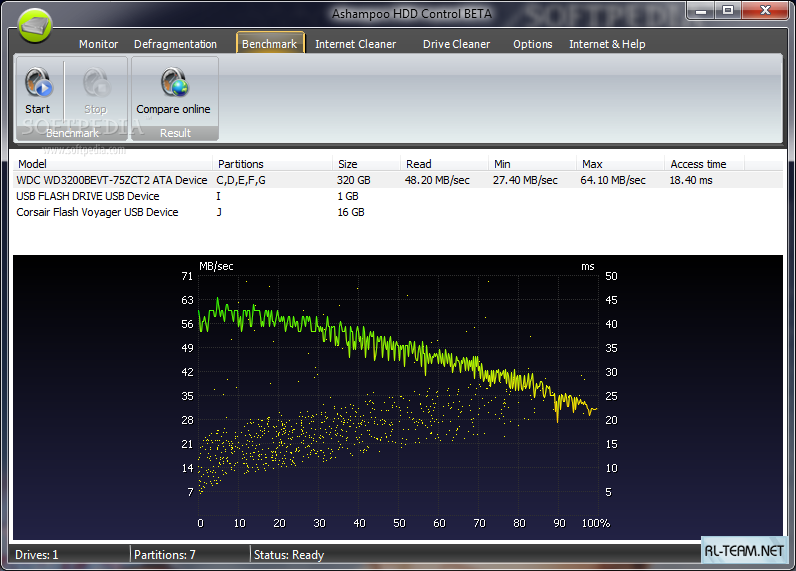This screenshot has height=571, width=796.
Task: Click the 18.40 ms access time value
Action: coord(691,180)
